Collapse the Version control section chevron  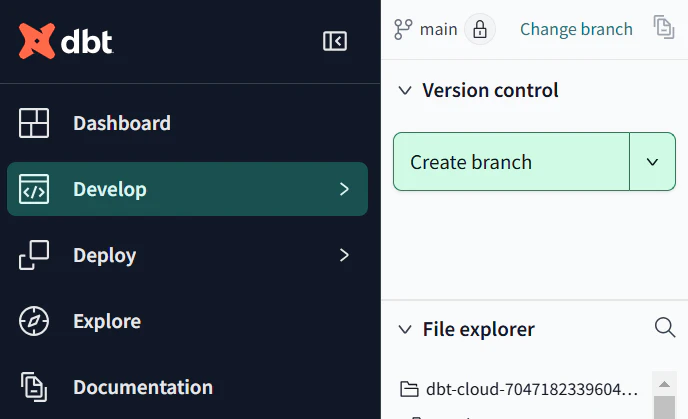pos(405,91)
